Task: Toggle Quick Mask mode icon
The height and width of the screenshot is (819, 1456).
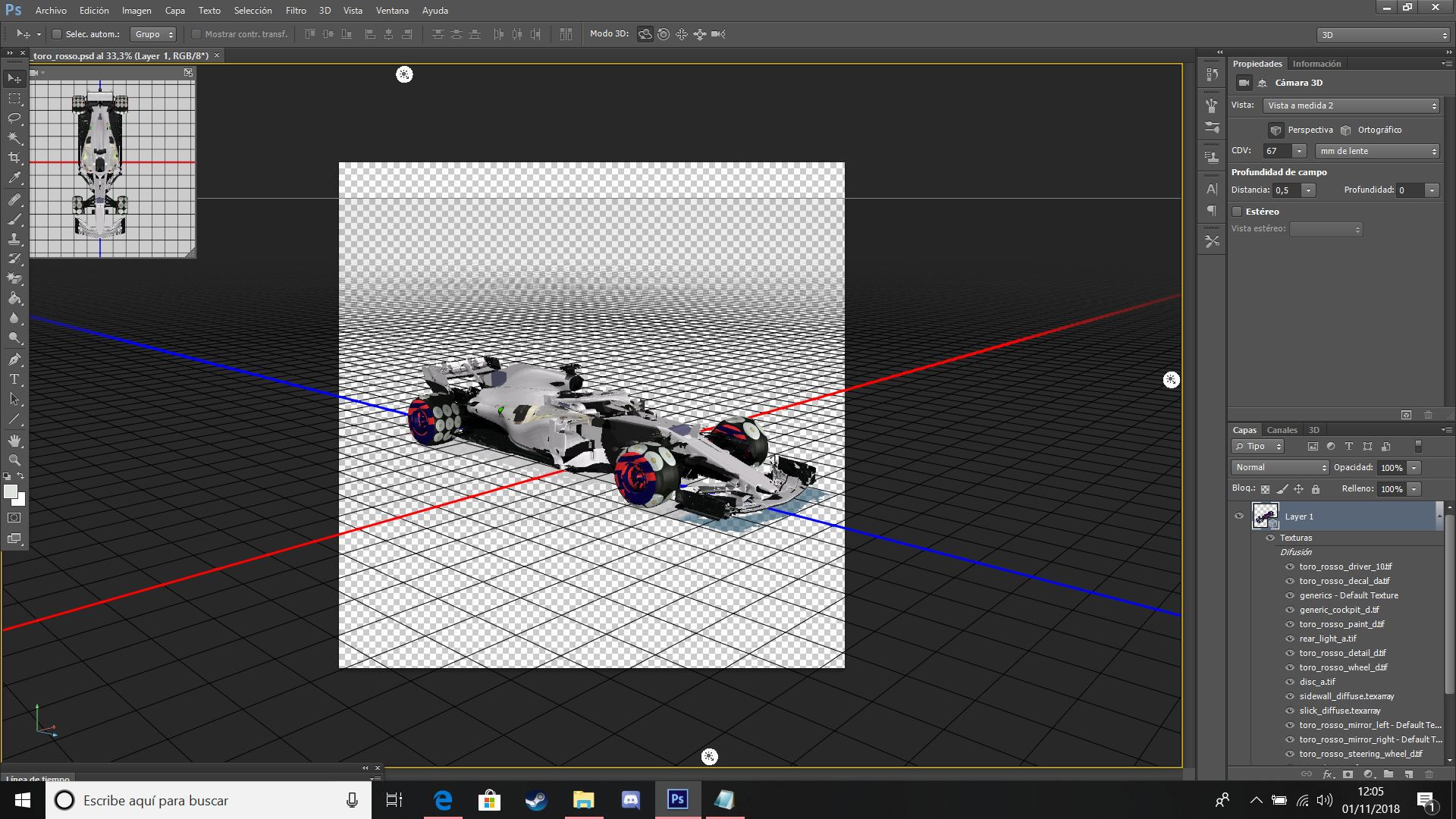Action: 14,518
